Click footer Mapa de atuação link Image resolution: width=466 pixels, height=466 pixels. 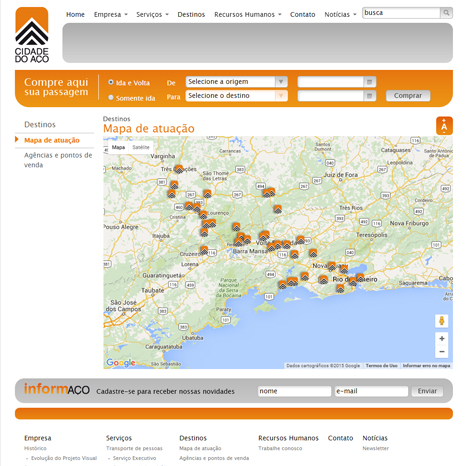pyautogui.click(x=200, y=448)
